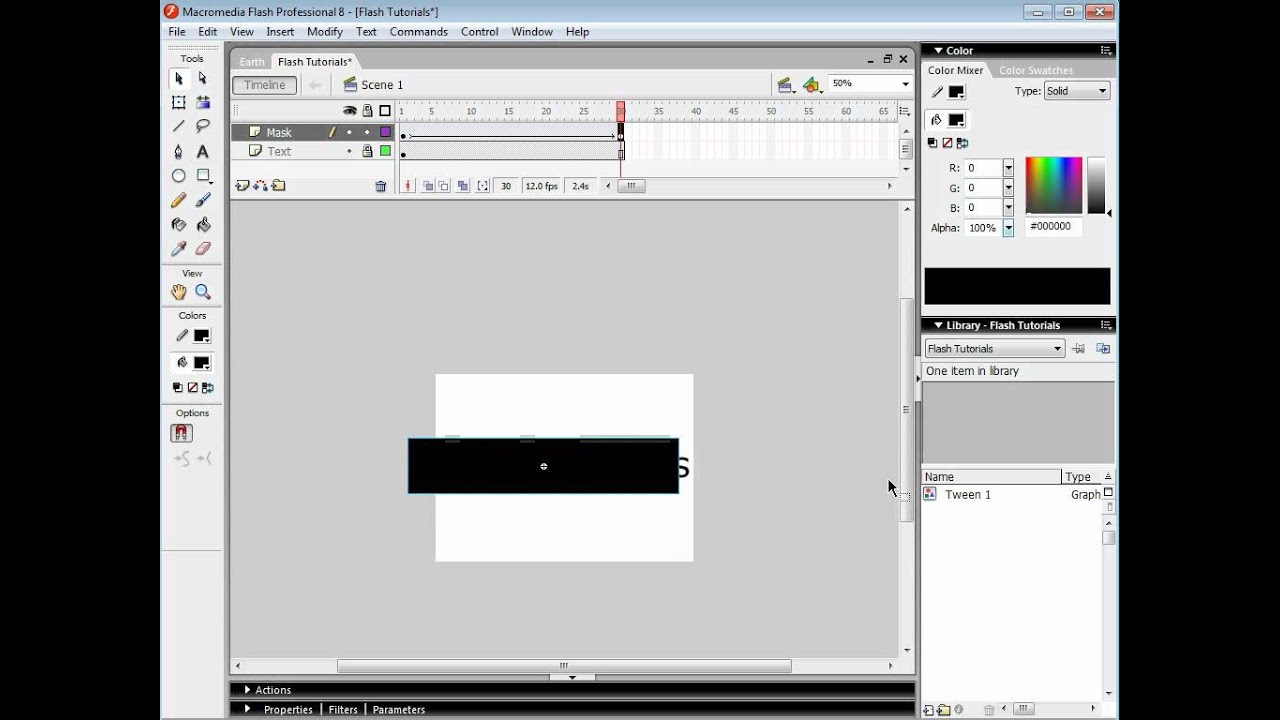This screenshot has width=1280, height=720.
Task: Toggle outline view for Text layer
Action: (x=385, y=151)
